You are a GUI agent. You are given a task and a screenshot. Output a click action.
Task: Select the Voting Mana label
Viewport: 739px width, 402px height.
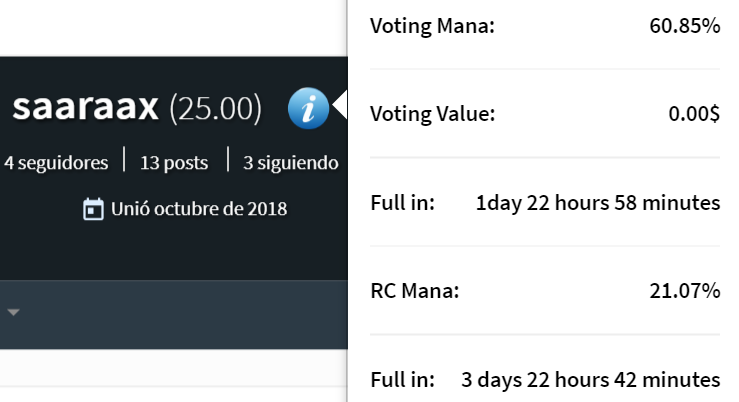tap(432, 26)
